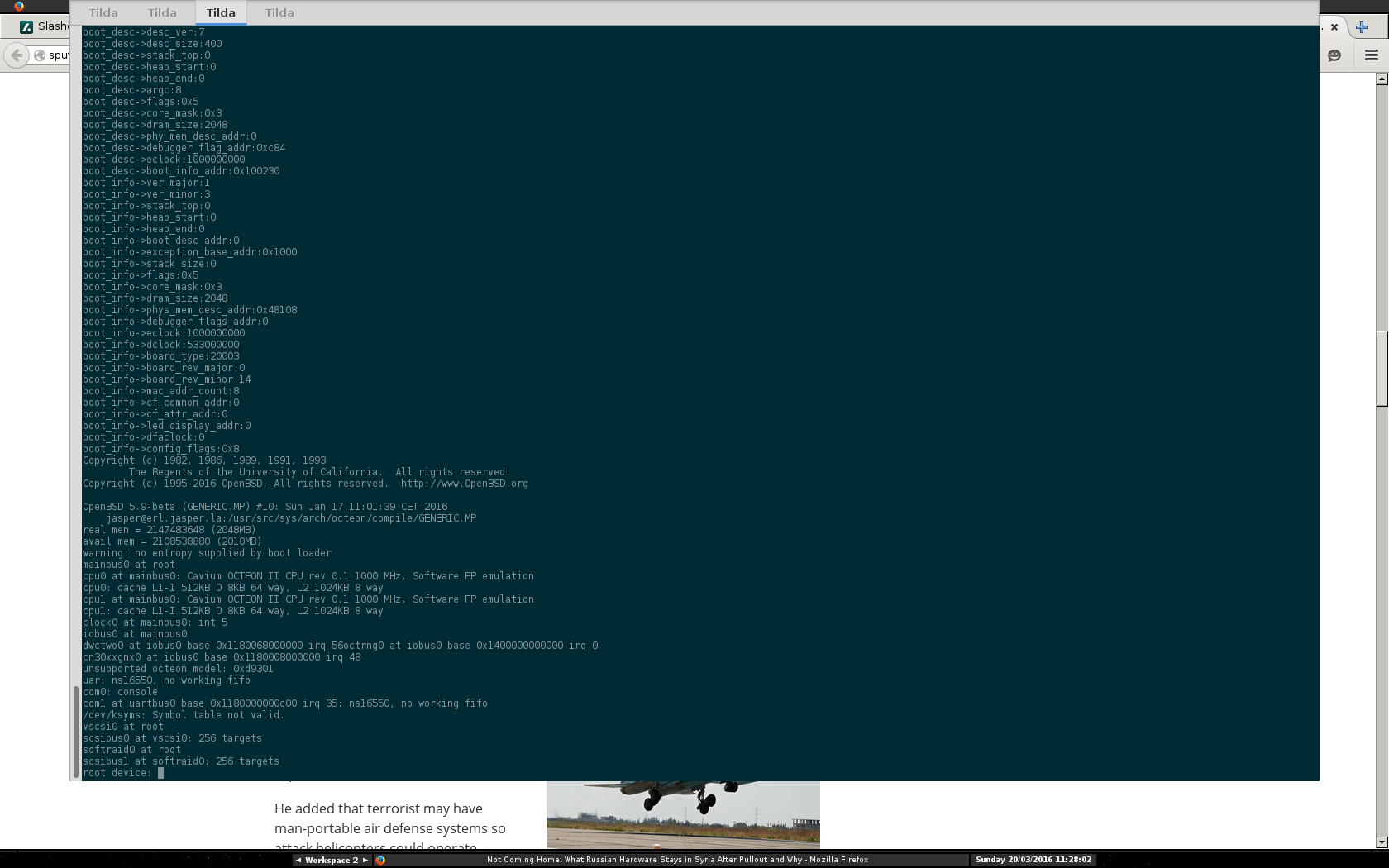
Task: Click line 'mainbus0 at root'
Action: [129, 565]
